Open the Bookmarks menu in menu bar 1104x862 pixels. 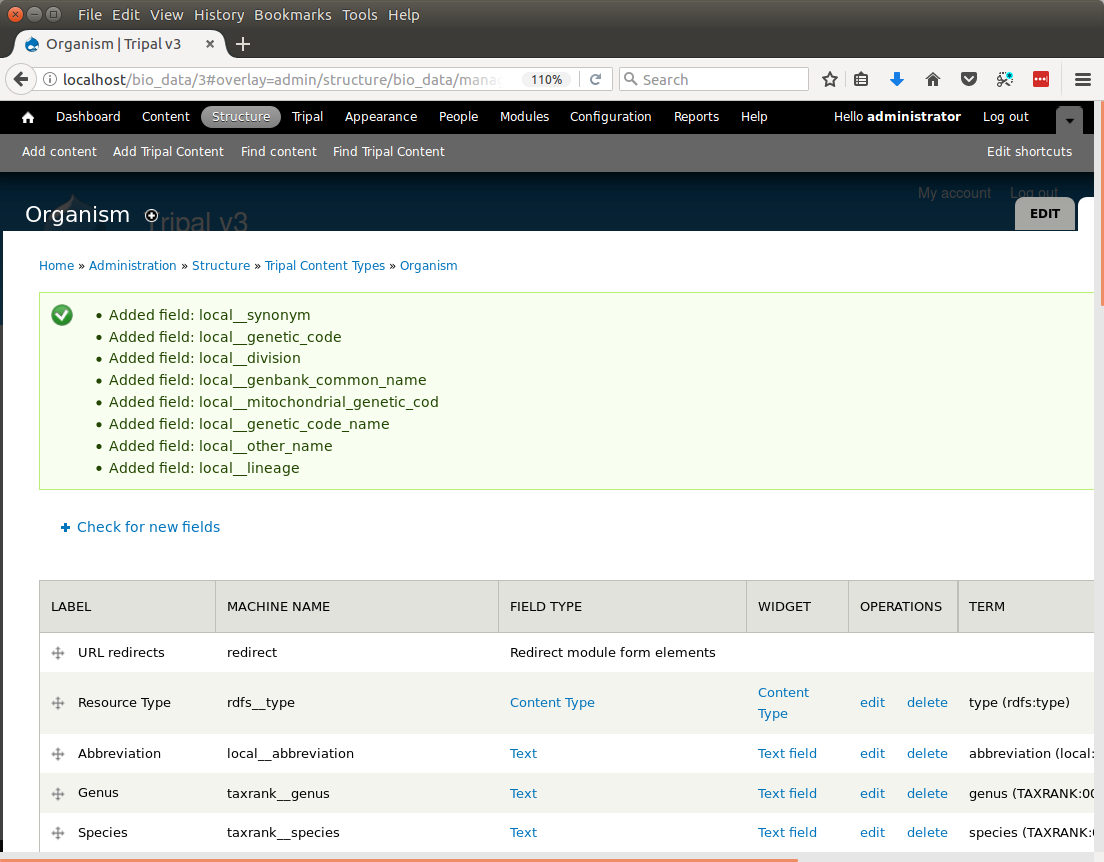pyautogui.click(x=293, y=15)
